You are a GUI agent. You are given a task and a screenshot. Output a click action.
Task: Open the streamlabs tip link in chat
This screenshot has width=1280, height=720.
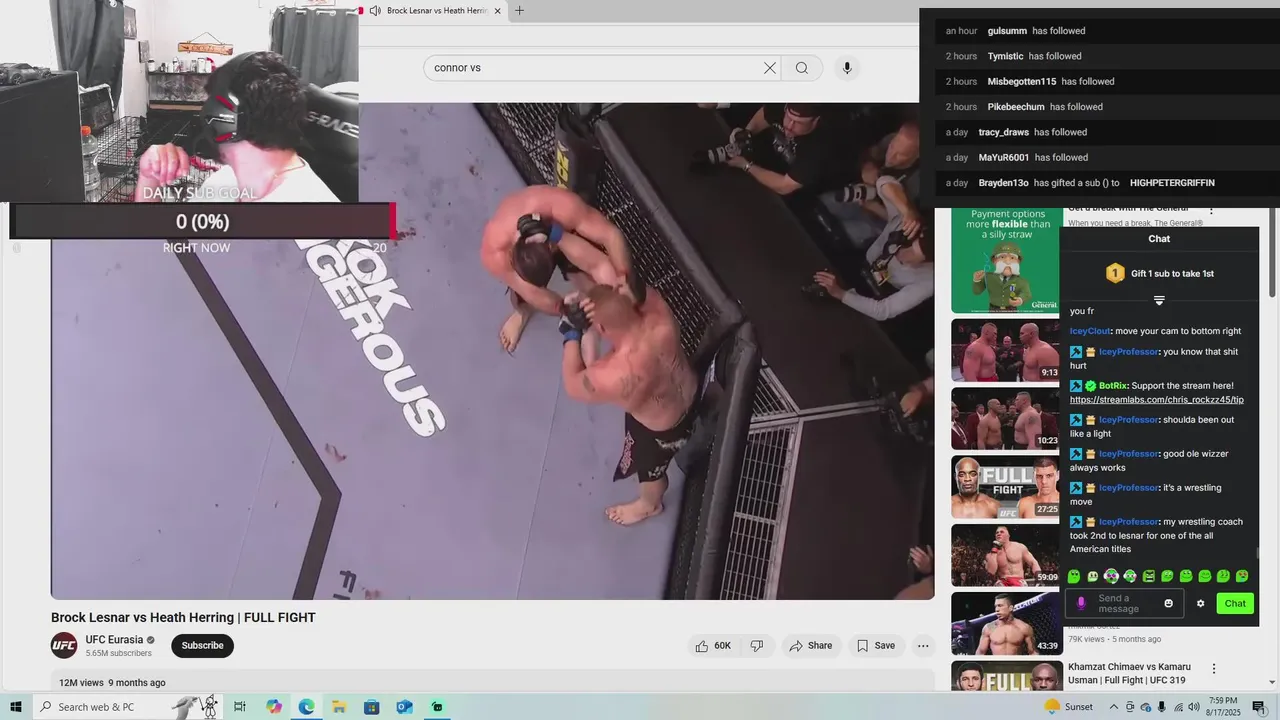1157,400
